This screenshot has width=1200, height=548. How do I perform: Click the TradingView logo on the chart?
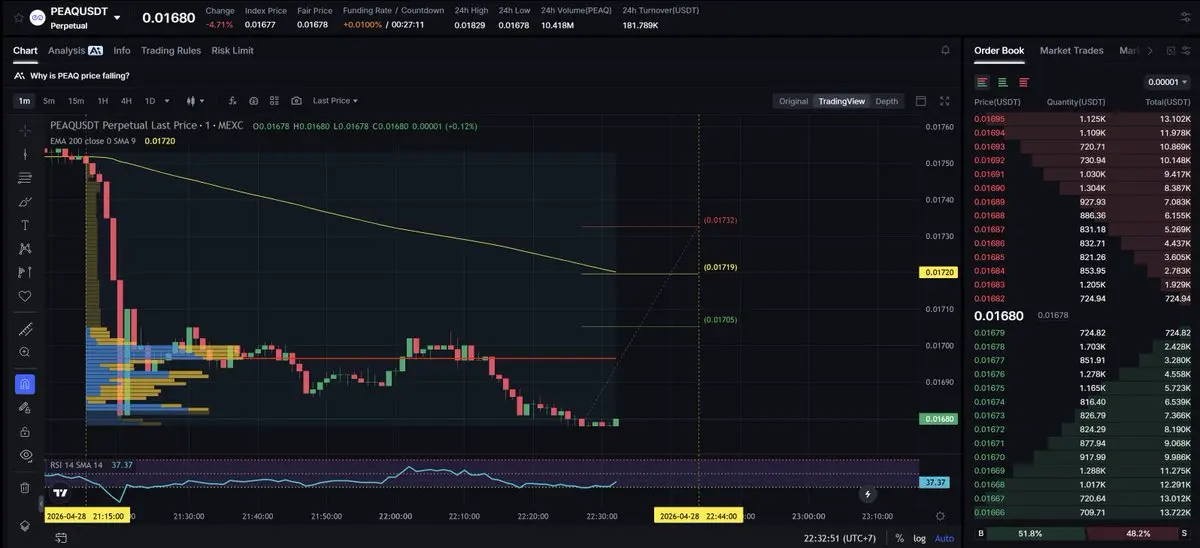[x=61, y=493]
